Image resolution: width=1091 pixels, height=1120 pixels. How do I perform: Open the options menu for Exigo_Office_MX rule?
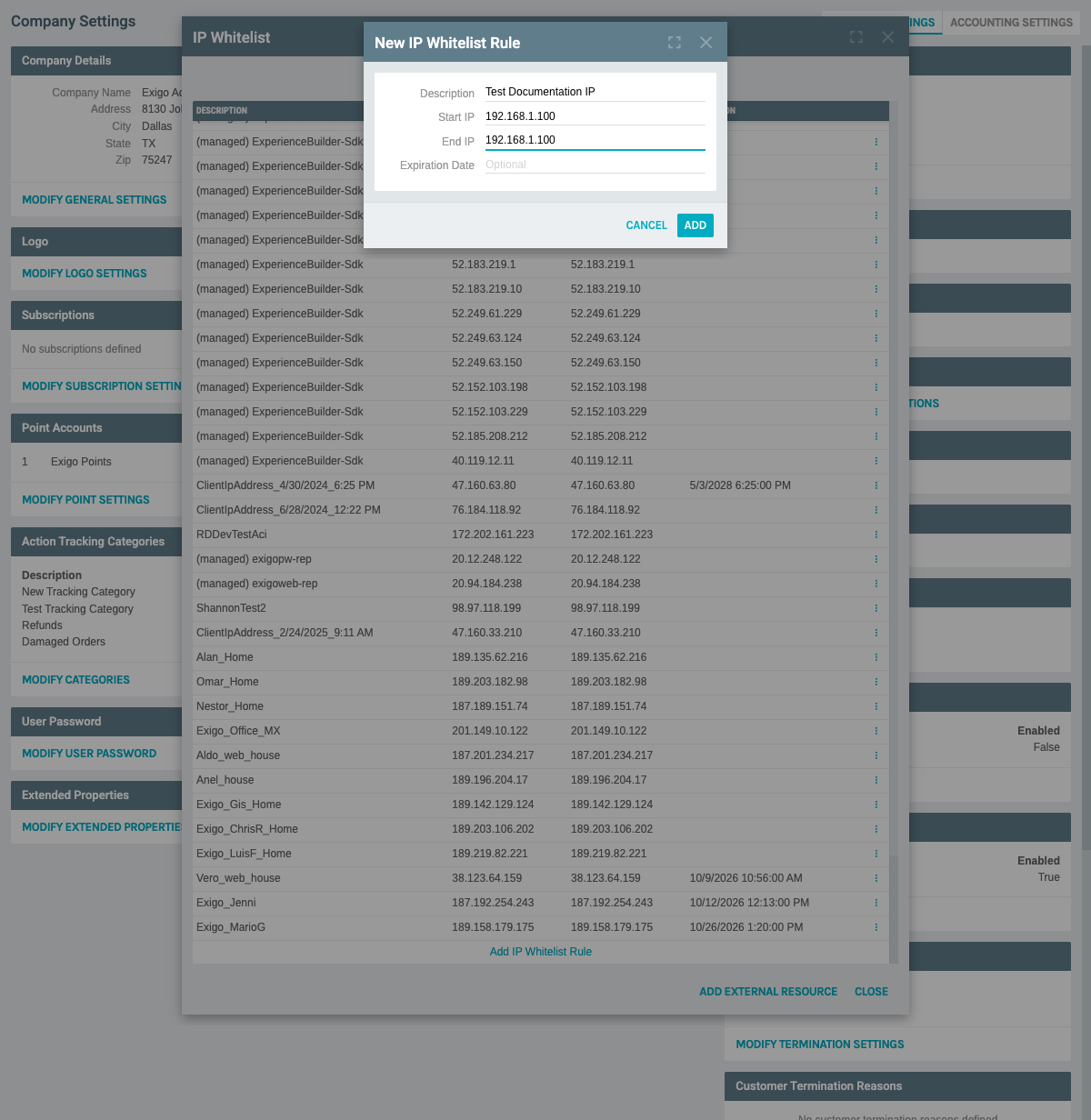pyautogui.click(x=876, y=731)
